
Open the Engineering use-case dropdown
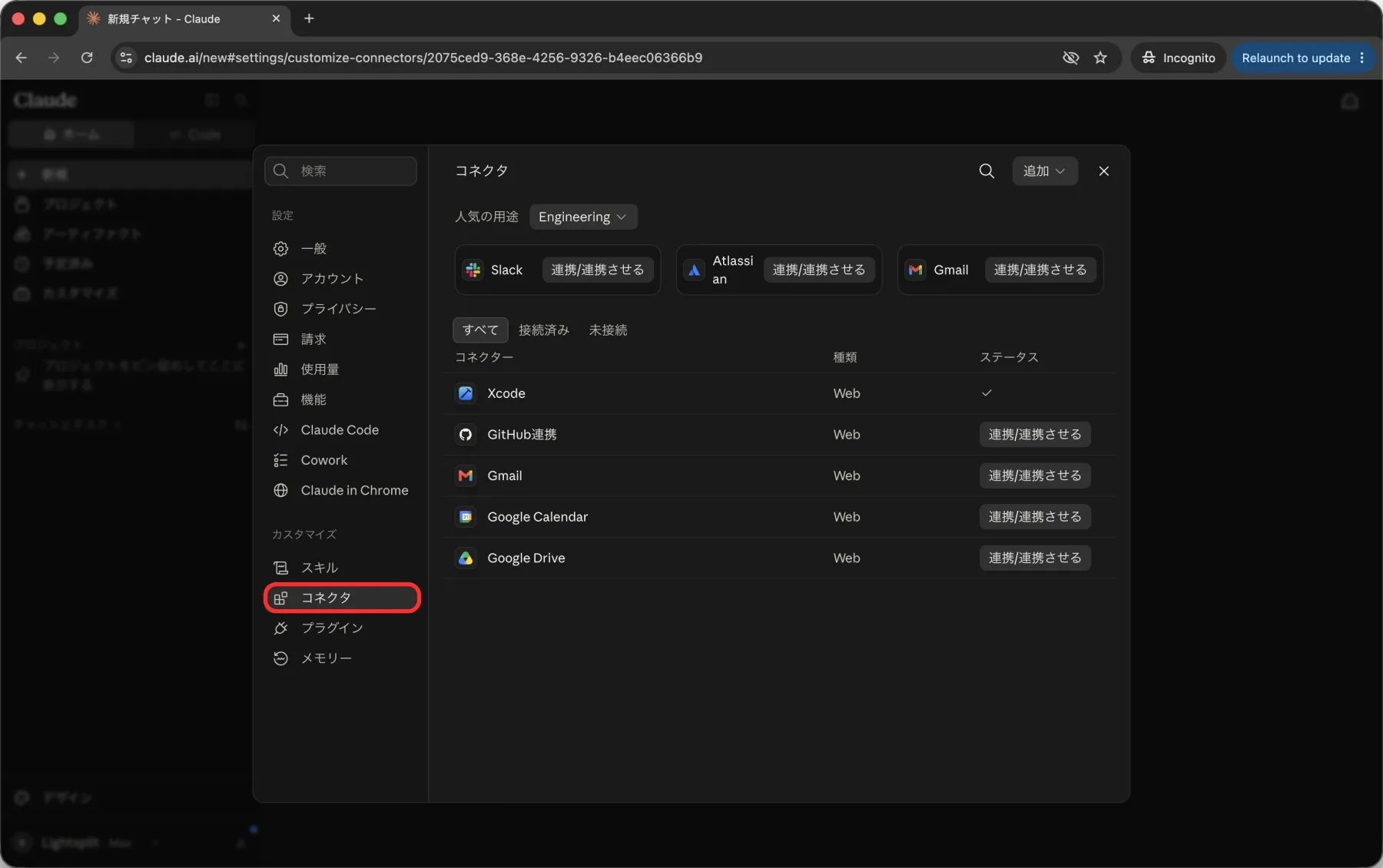click(582, 217)
